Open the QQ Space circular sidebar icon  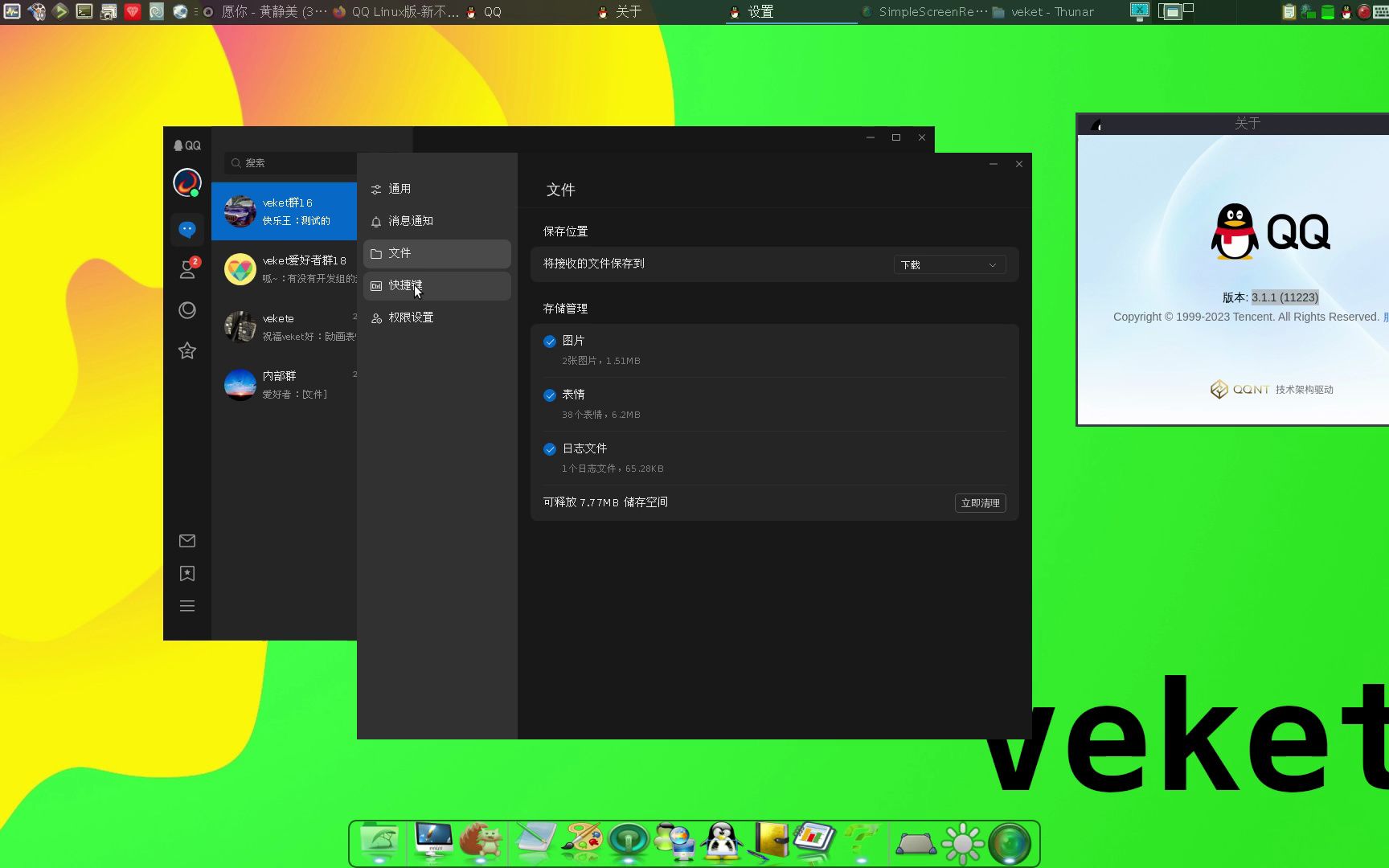[x=187, y=310]
